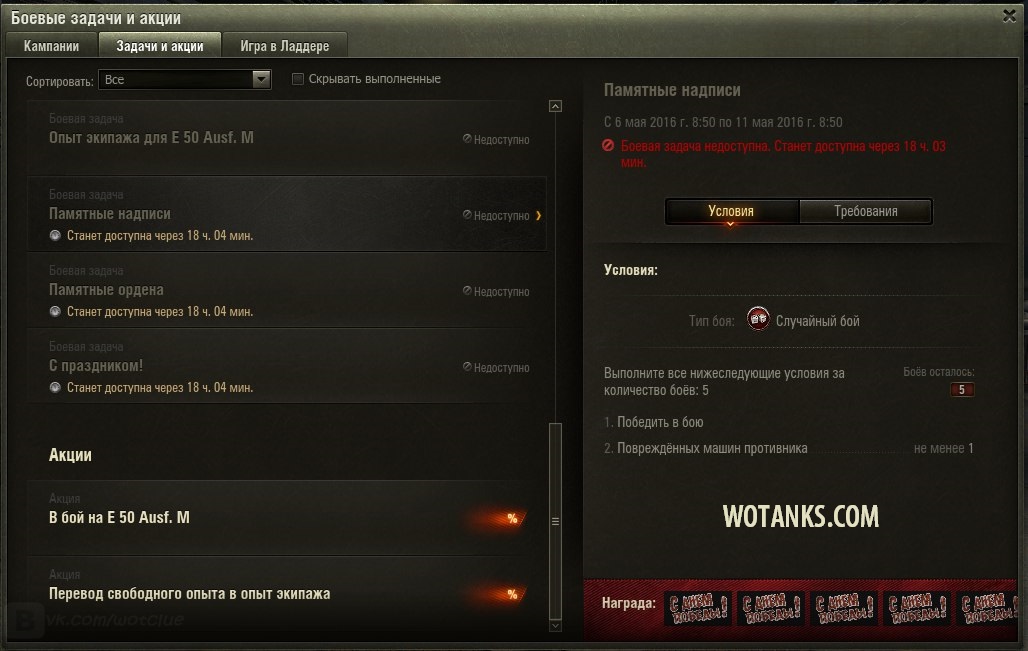
Task: Open the Игра в Ладдере tab
Action: pos(285,46)
